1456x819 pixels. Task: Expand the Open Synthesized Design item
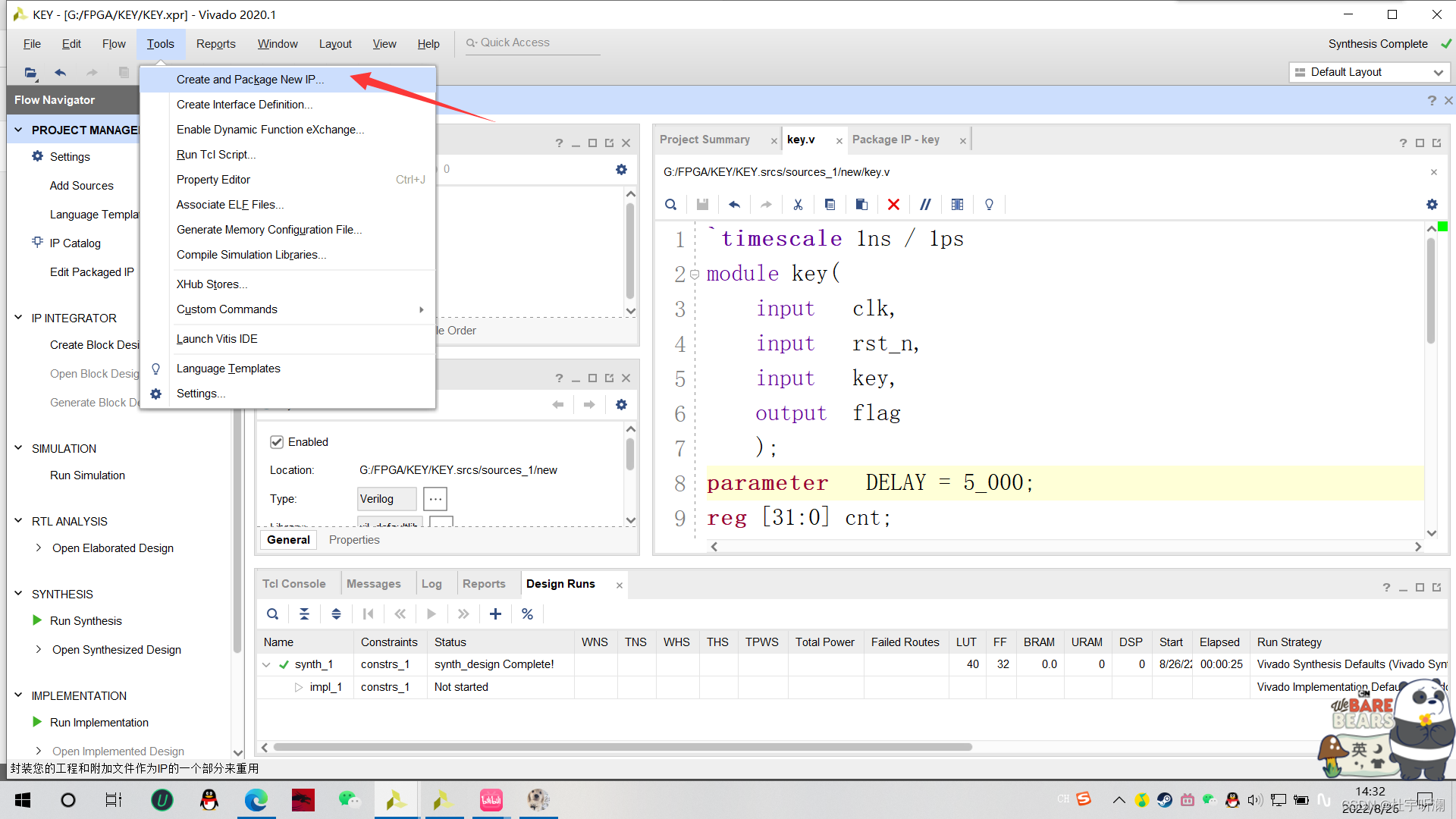point(39,649)
